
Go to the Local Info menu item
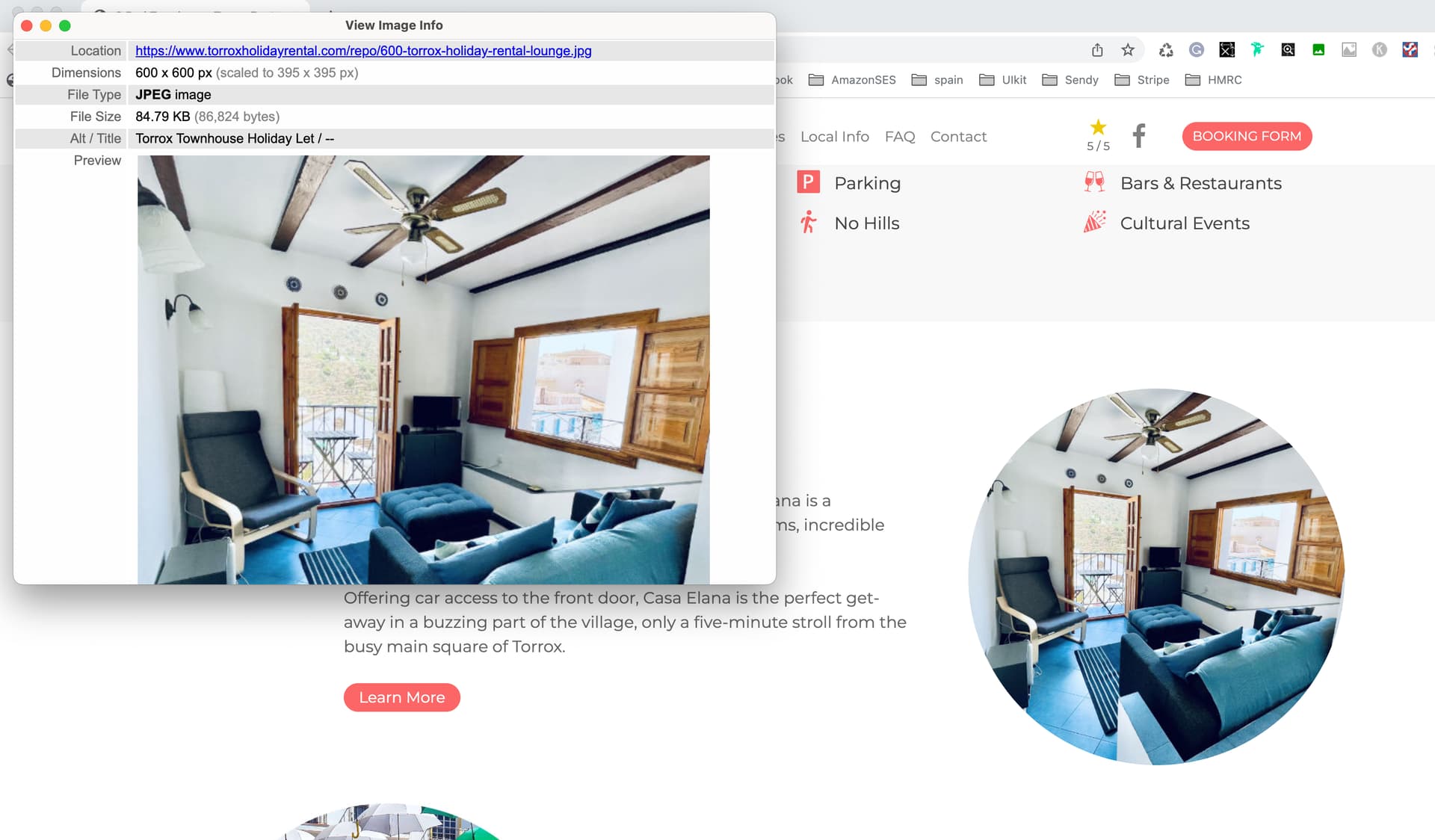[x=835, y=137]
